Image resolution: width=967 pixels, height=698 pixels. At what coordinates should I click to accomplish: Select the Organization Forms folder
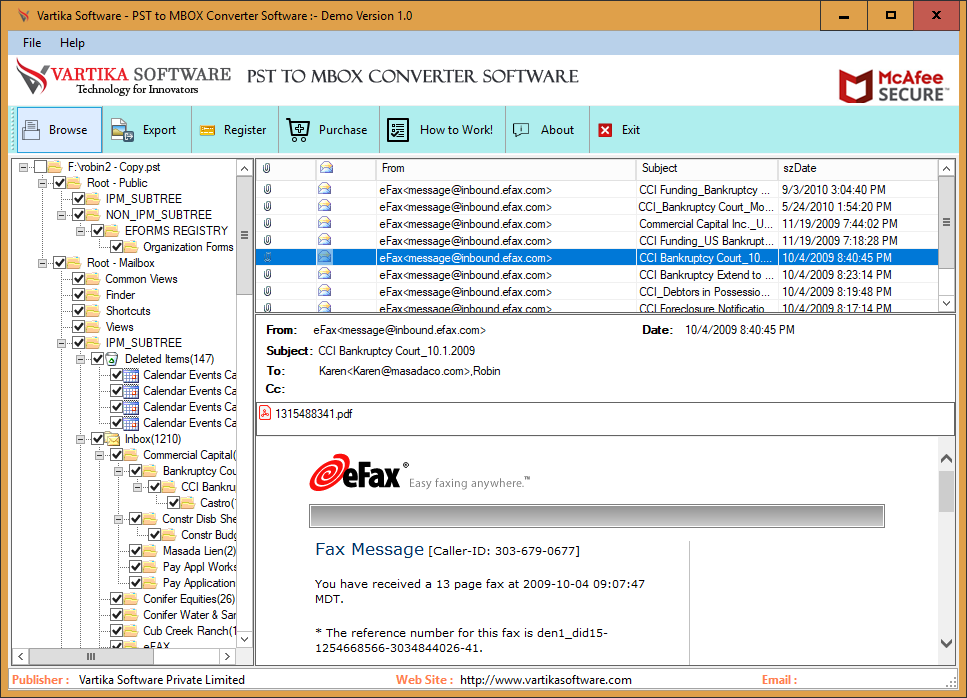(188, 247)
